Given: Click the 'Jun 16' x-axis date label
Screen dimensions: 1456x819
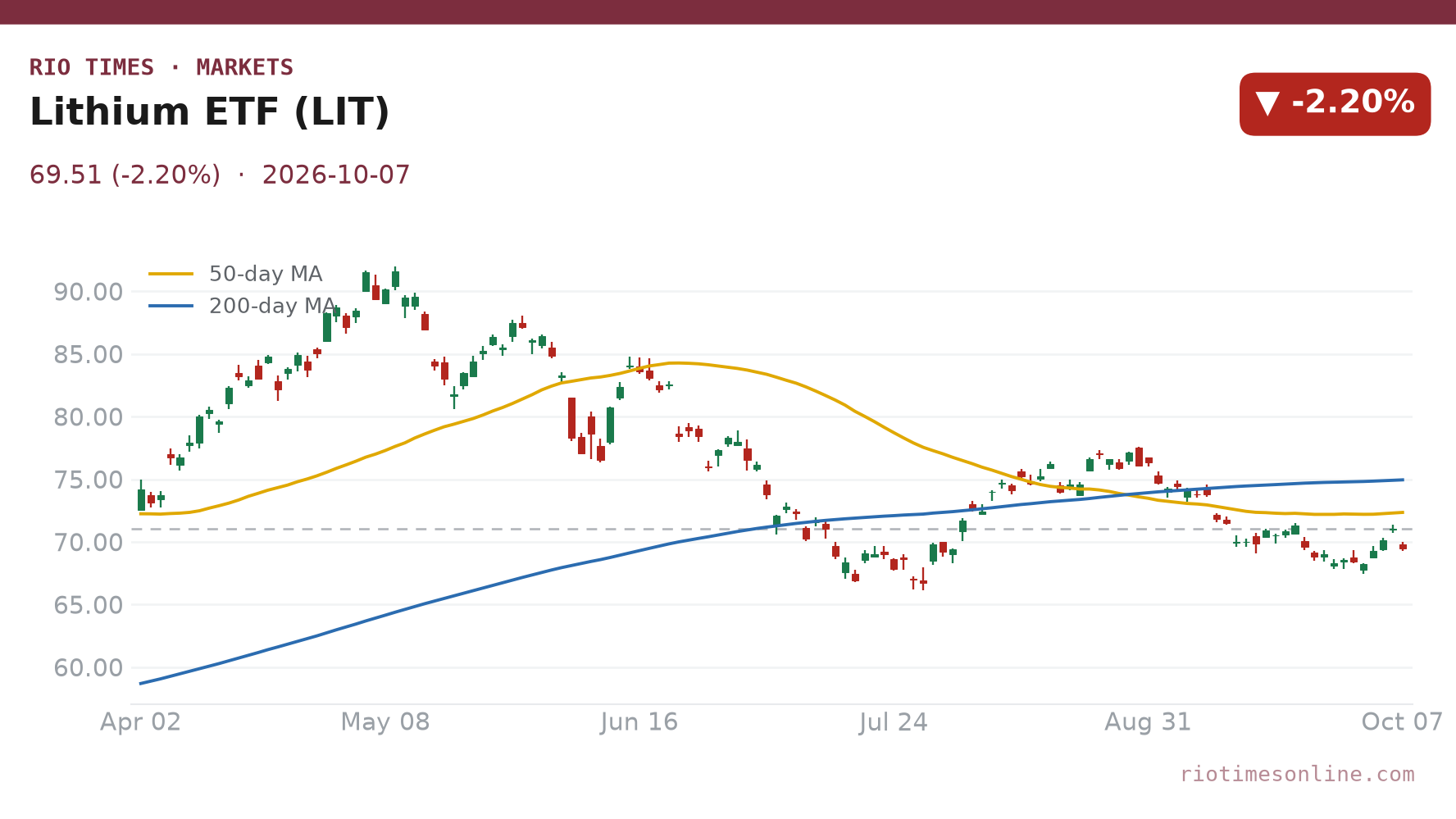Looking at the screenshot, I should (x=639, y=722).
